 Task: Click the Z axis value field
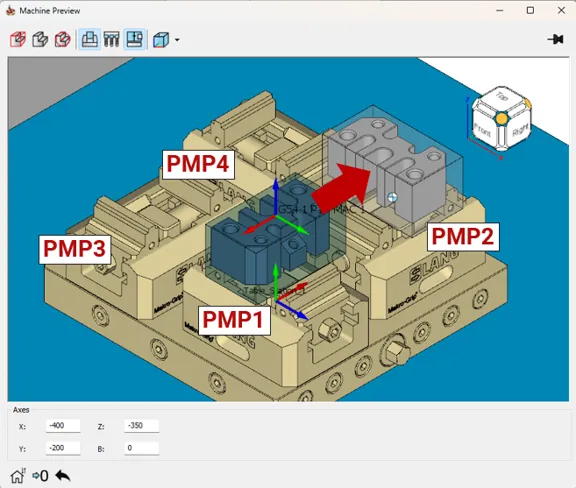click(x=142, y=426)
